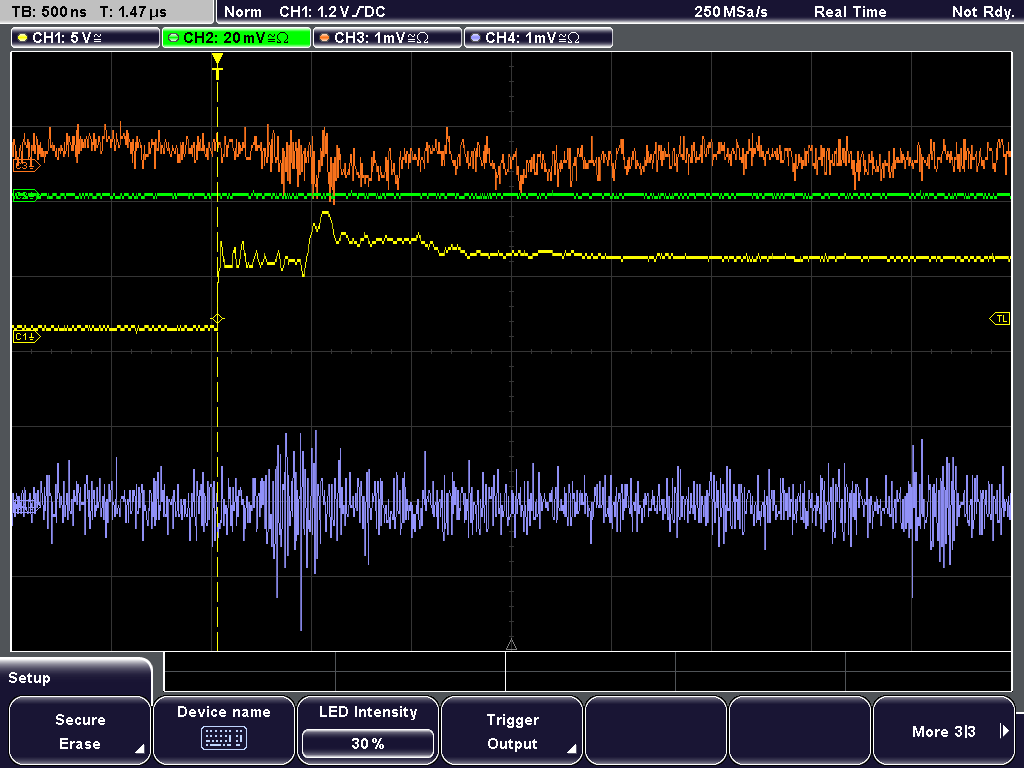1024x768 pixels.
Task: Open the Trigger Output menu
Action: (x=512, y=731)
